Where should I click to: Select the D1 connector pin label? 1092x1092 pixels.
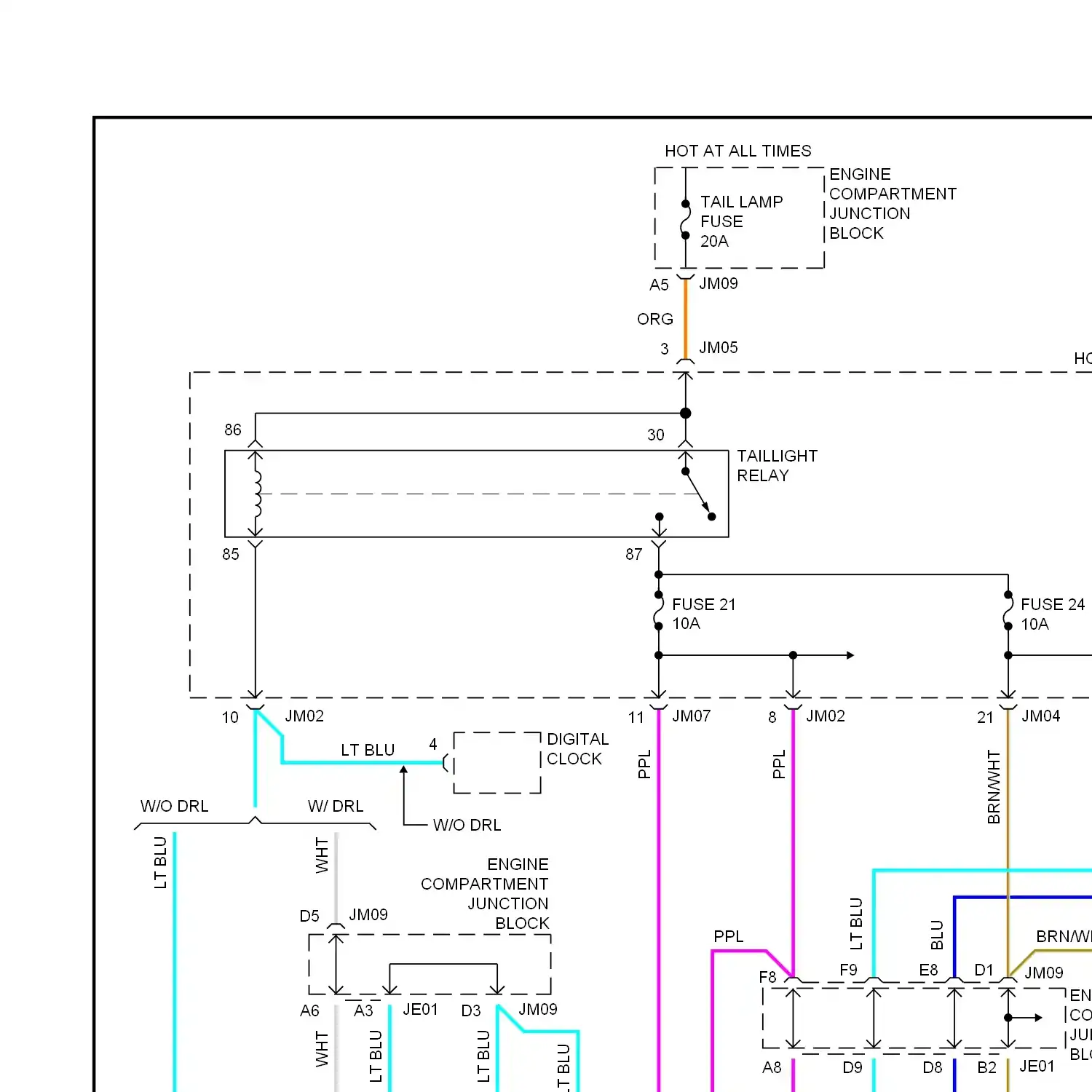point(984,970)
